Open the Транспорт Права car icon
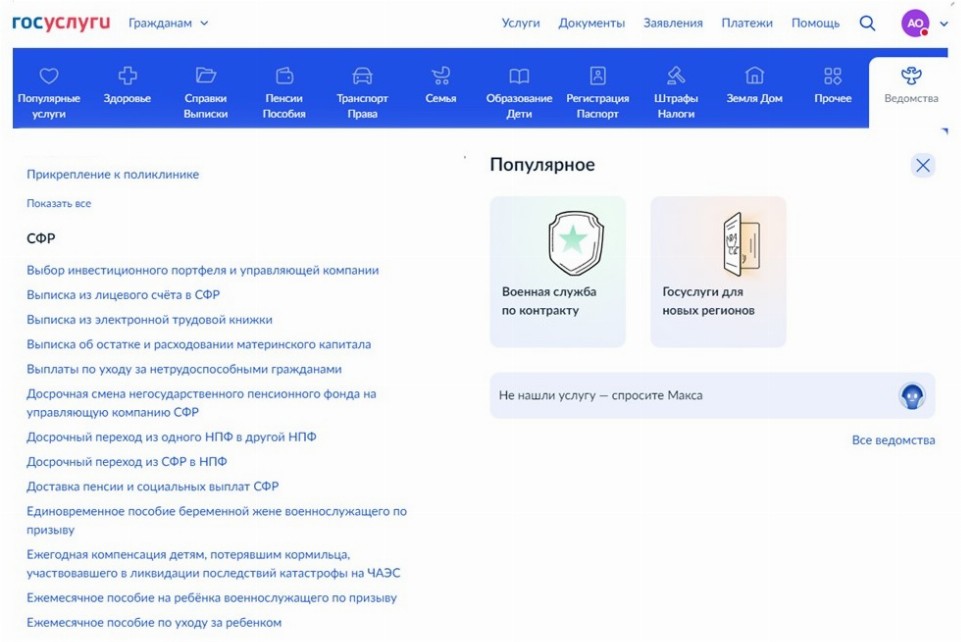Viewport: 961px width, 642px height. [x=362, y=76]
